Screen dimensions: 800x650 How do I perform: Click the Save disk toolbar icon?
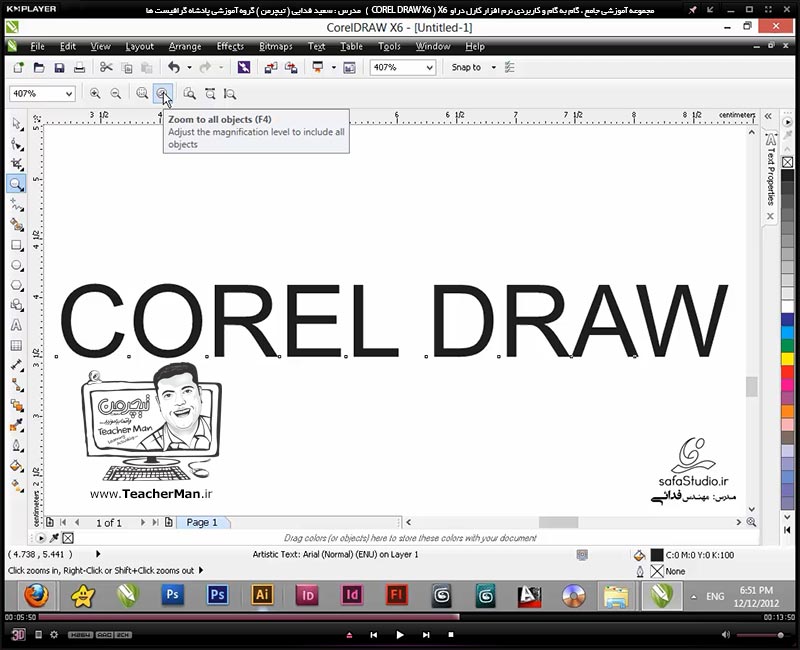59,67
